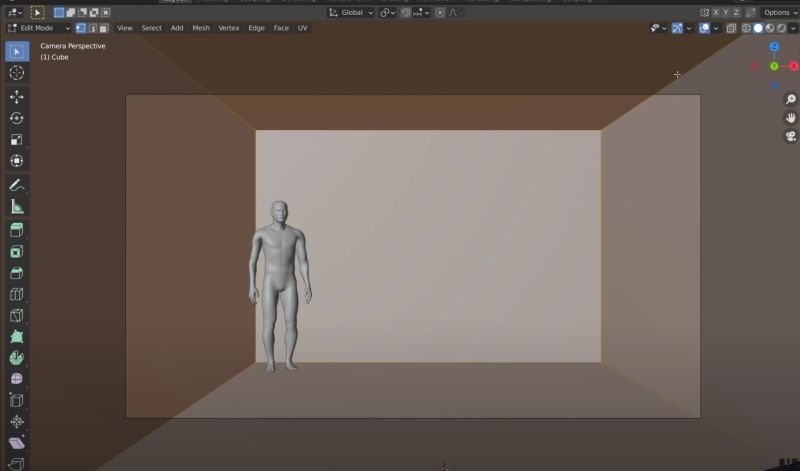Pick the Annotate pencil tool
Viewport: 800px width, 471px height.
[17, 185]
